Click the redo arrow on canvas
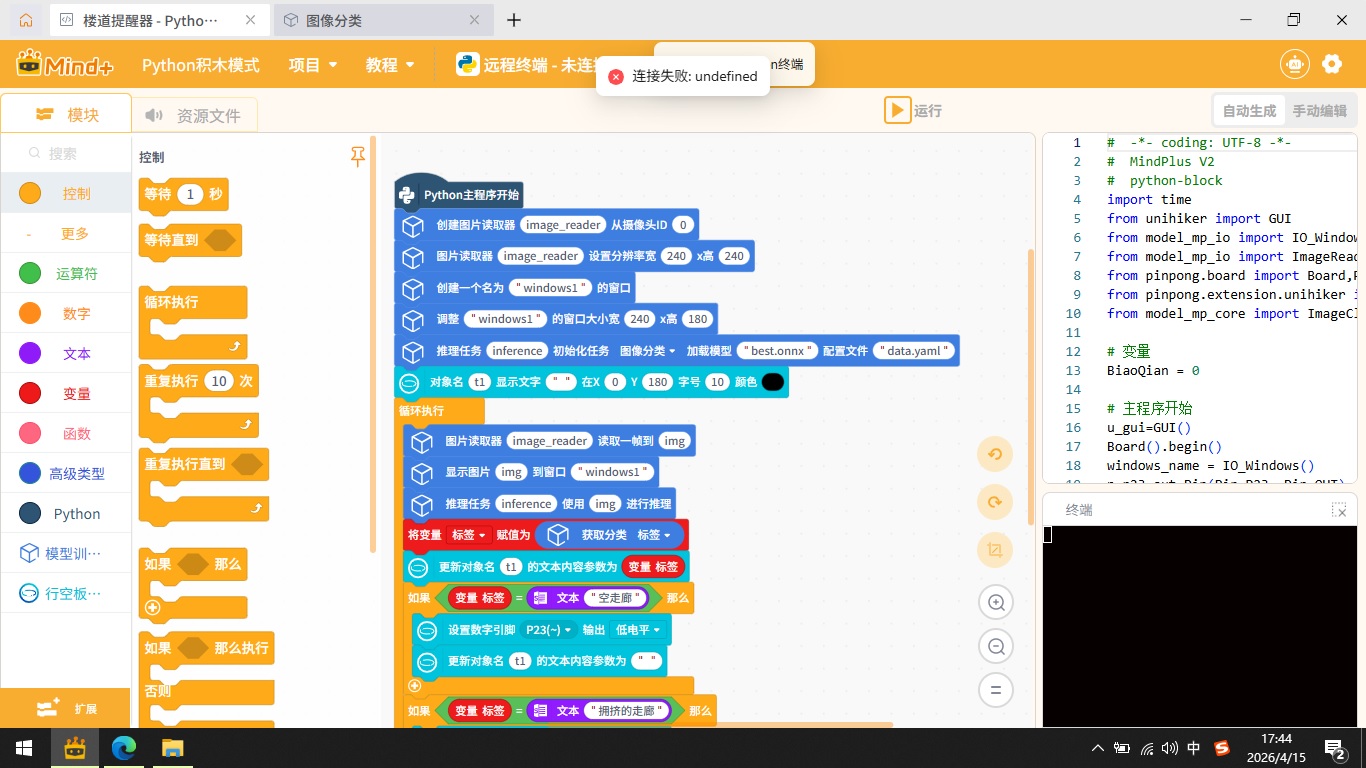 [x=995, y=502]
